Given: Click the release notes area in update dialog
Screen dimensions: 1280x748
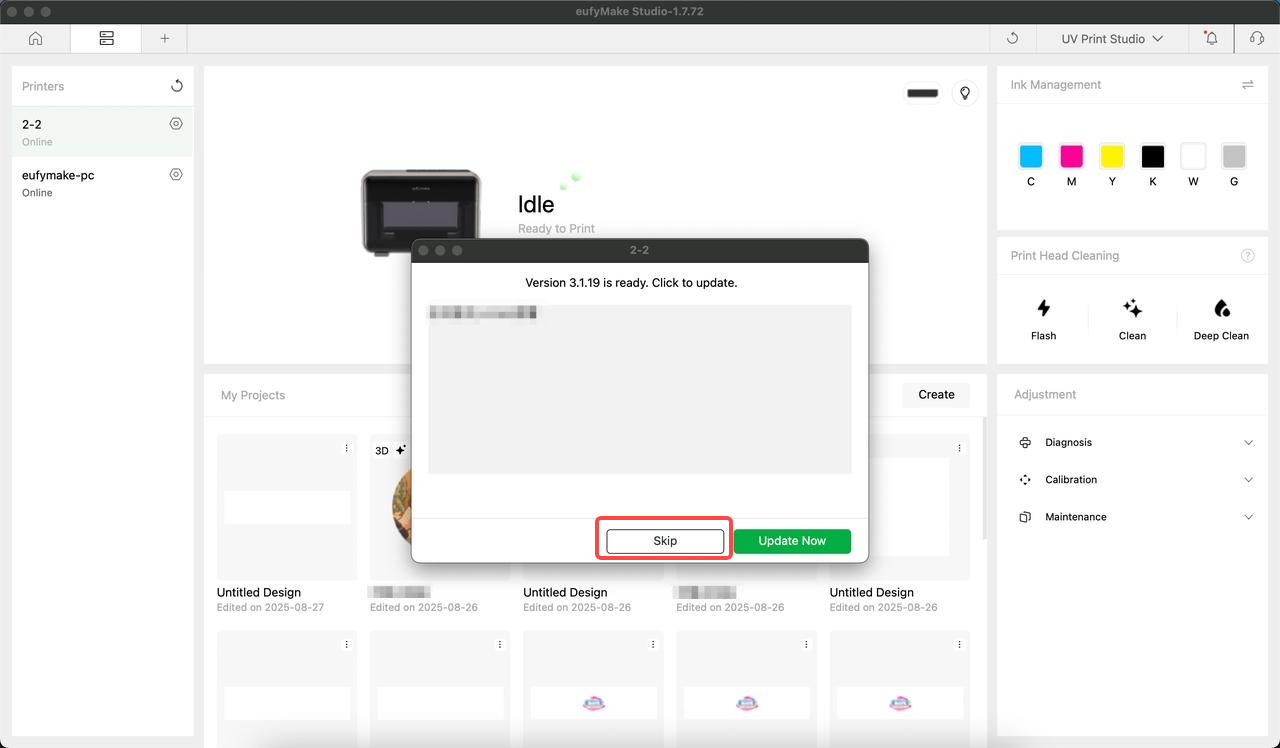Looking at the screenshot, I should click(640, 389).
